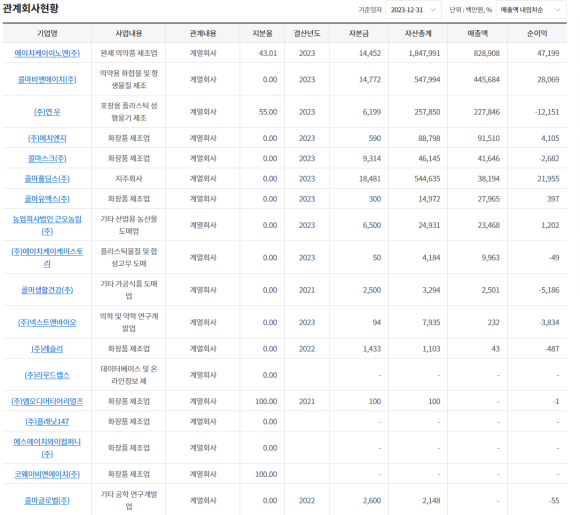This screenshot has width=580, height=515.
Task: Click the 자본금 column header
Action: (359, 33)
